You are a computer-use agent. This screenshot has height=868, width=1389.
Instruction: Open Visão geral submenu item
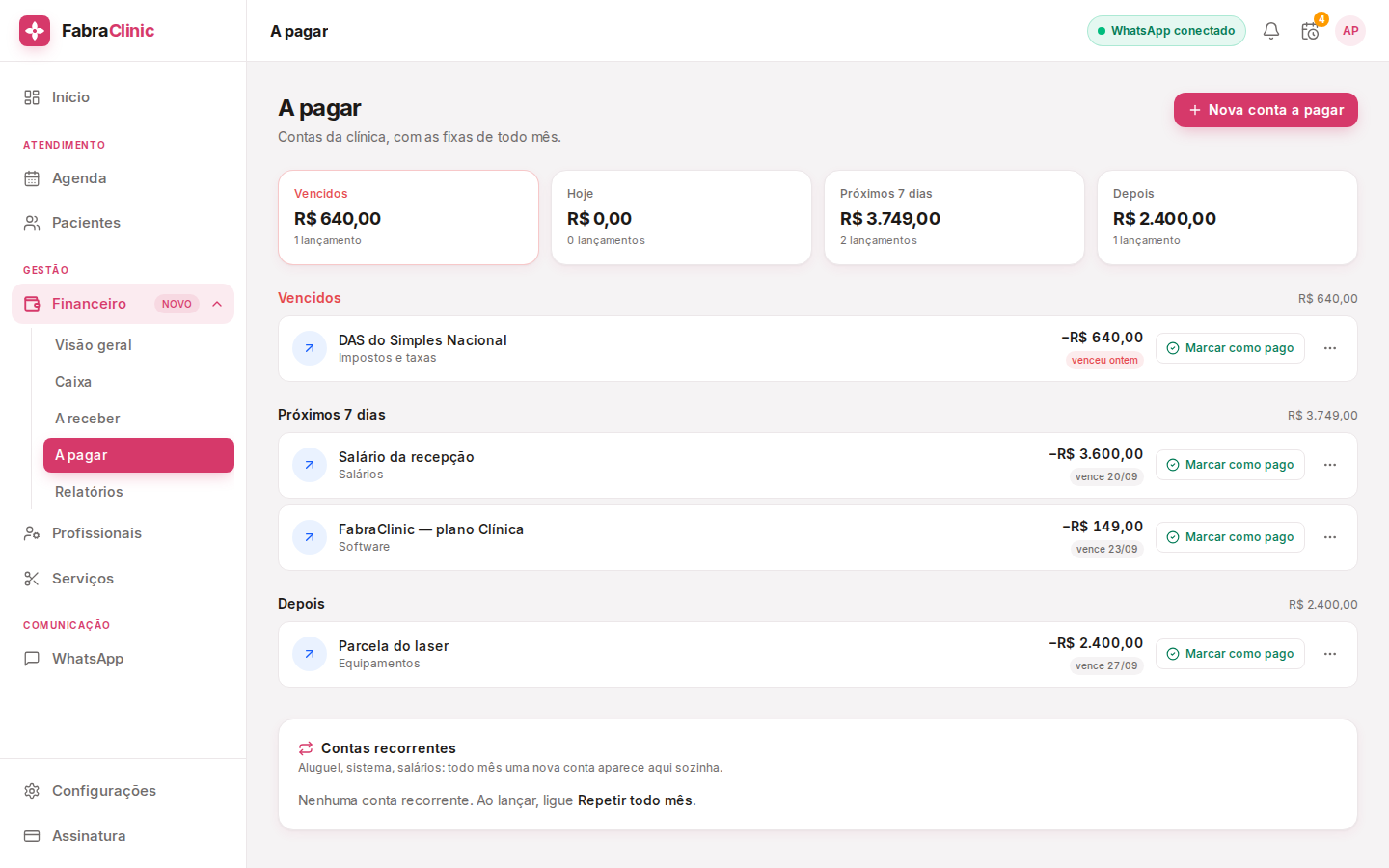(139, 345)
